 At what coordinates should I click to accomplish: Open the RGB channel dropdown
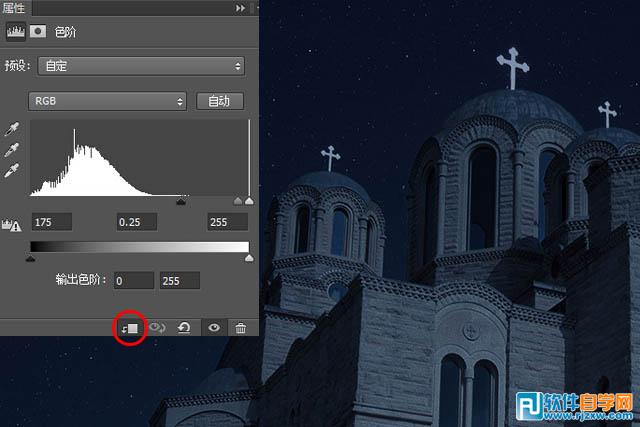[x=107, y=101]
